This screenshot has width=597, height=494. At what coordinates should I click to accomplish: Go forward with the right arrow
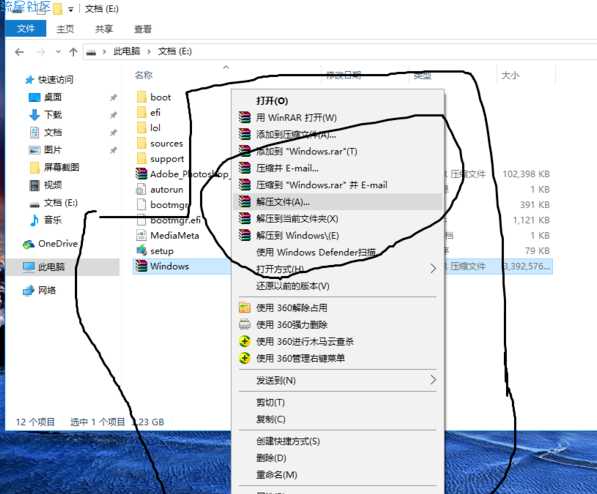pos(41,52)
